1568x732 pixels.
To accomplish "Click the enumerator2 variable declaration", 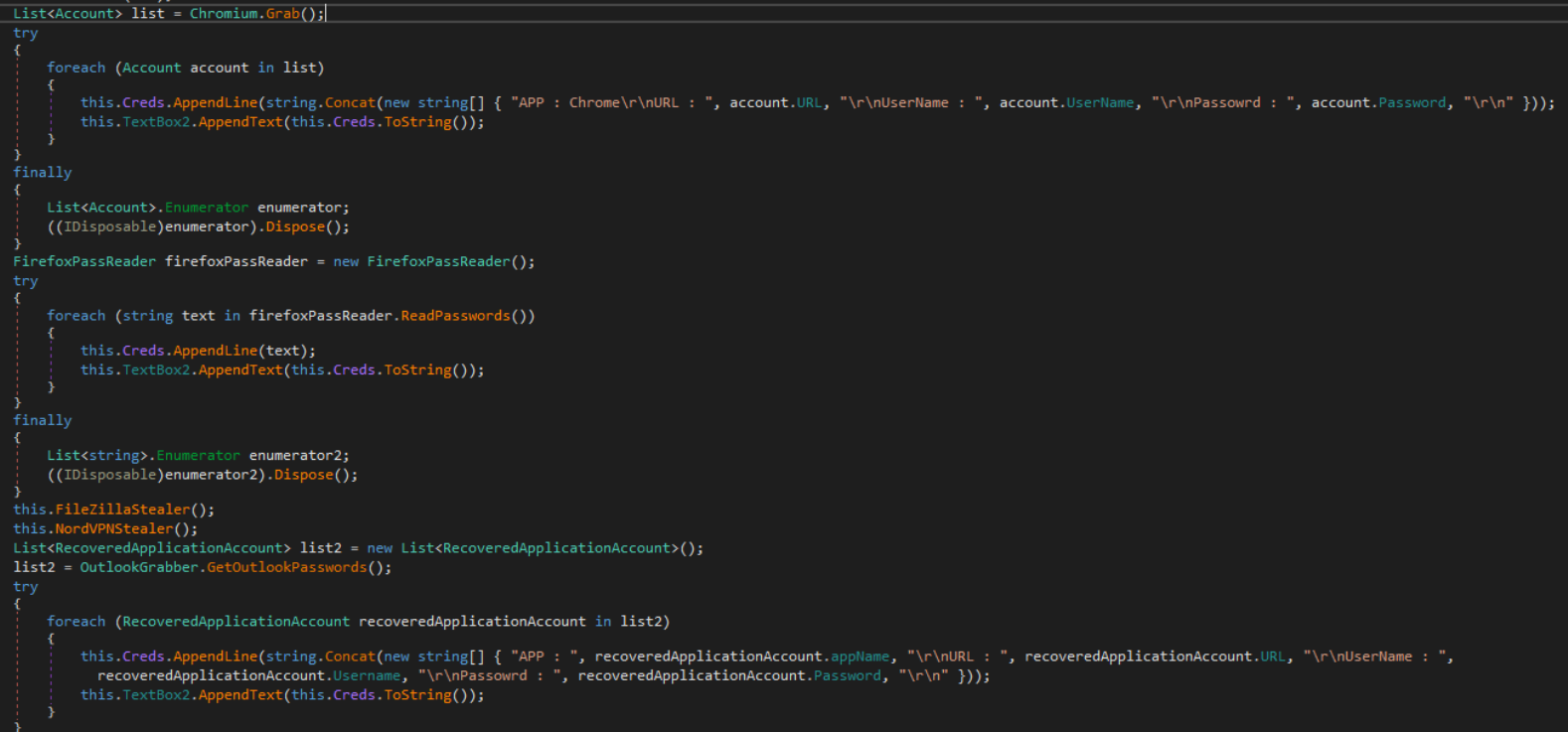I will point(295,456).
